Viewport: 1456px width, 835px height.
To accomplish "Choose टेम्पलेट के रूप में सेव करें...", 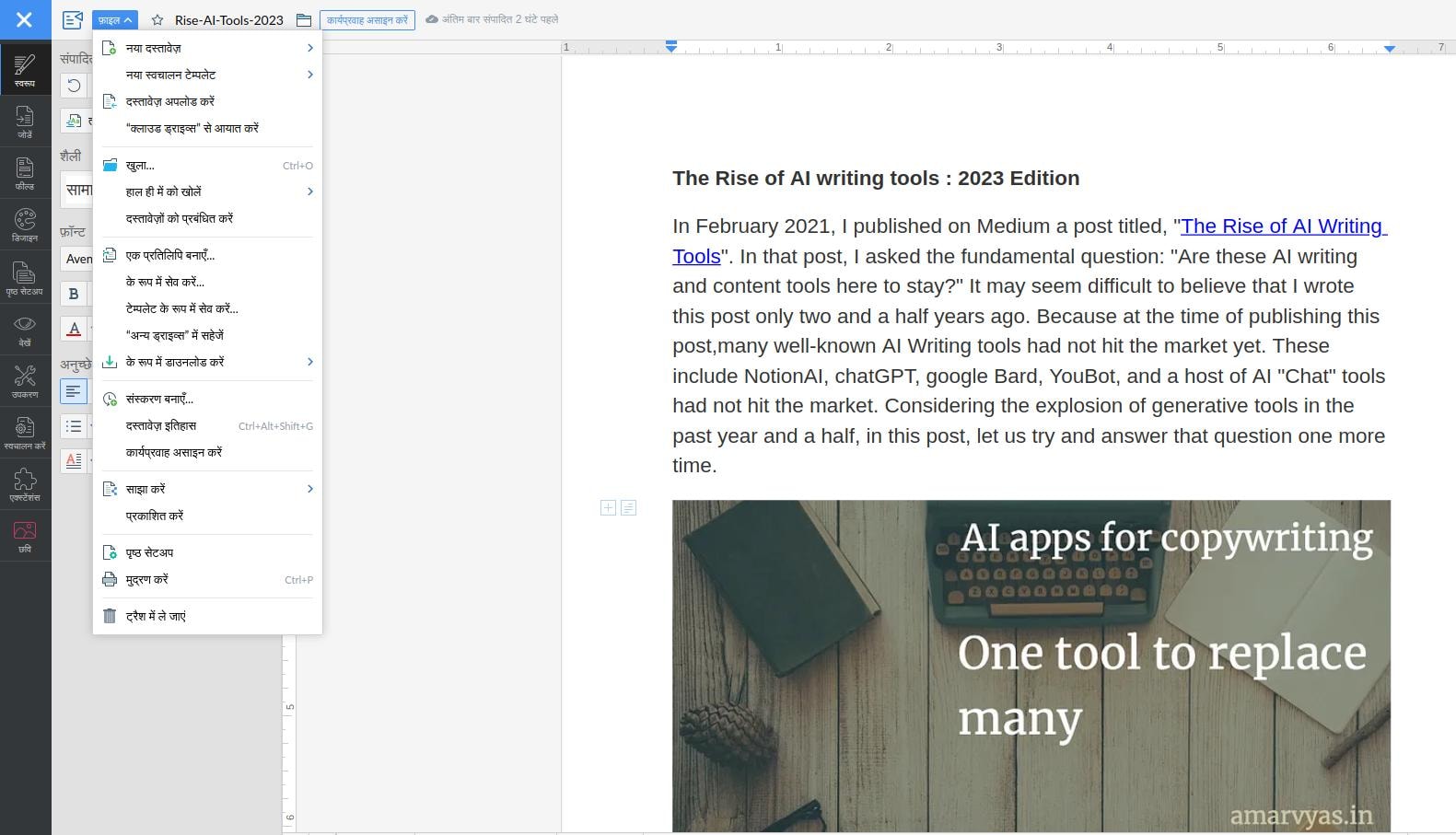I will [207, 308].
